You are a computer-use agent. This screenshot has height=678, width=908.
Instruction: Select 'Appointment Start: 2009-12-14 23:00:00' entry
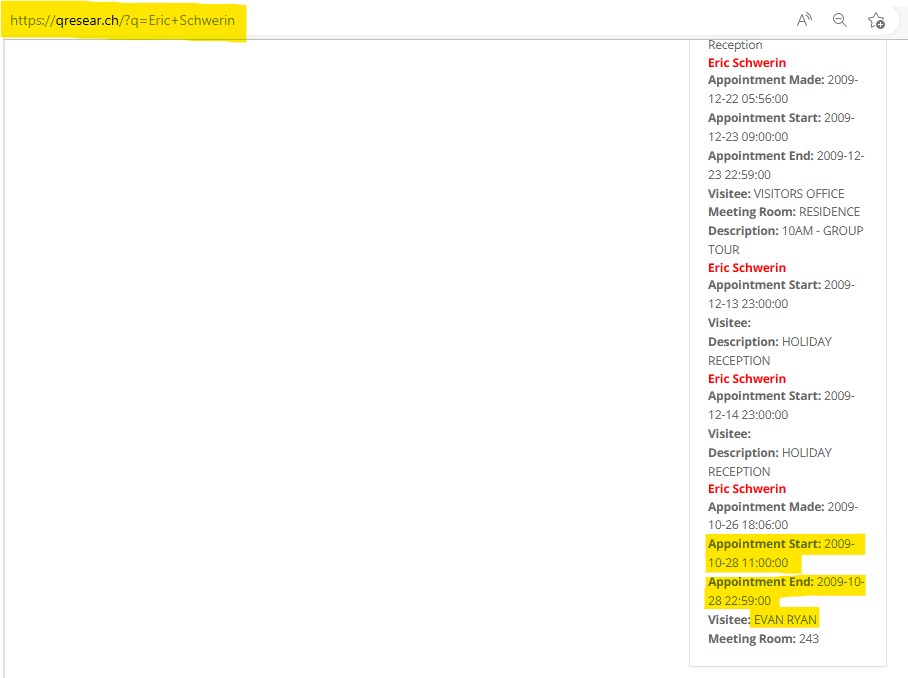pos(781,405)
